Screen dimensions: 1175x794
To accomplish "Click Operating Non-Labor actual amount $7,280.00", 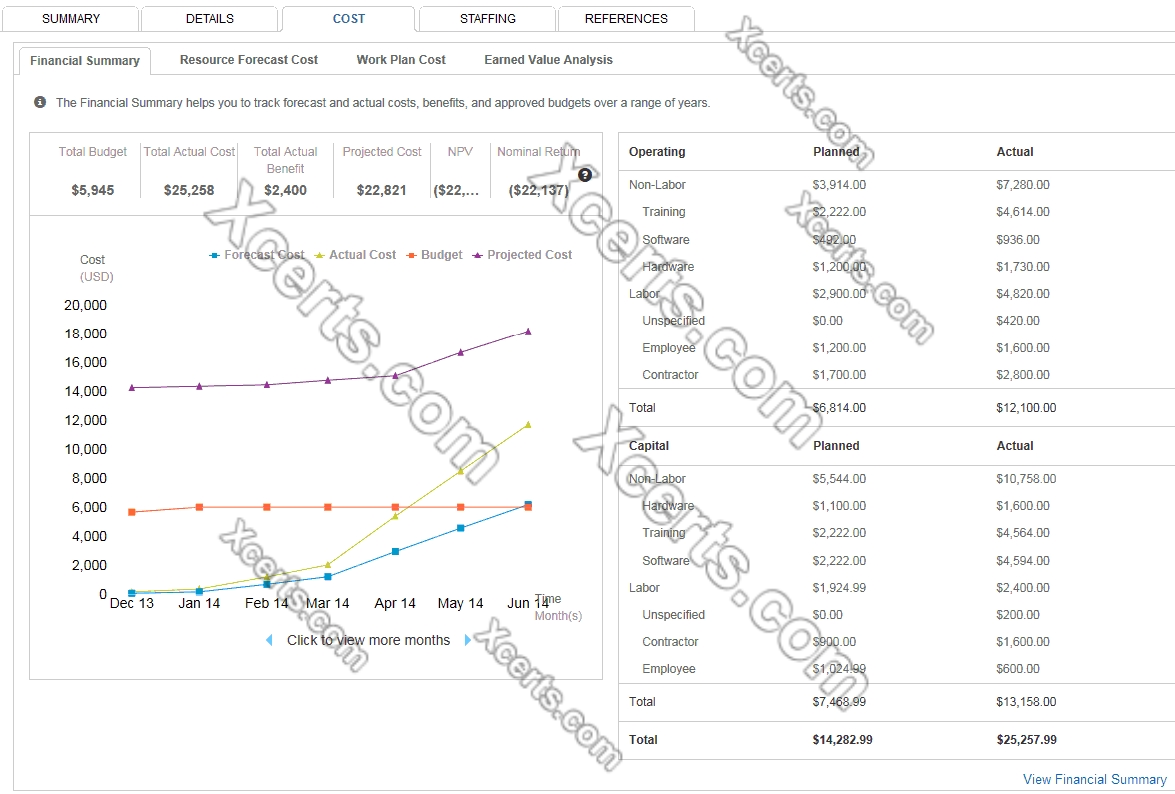I will click(1023, 184).
